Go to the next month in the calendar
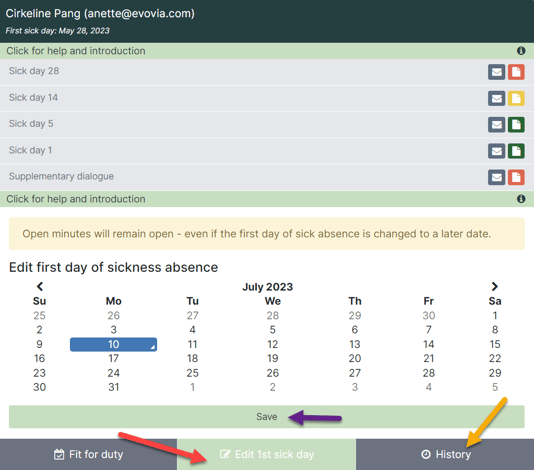This screenshot has width=534, height=470. 494,286
